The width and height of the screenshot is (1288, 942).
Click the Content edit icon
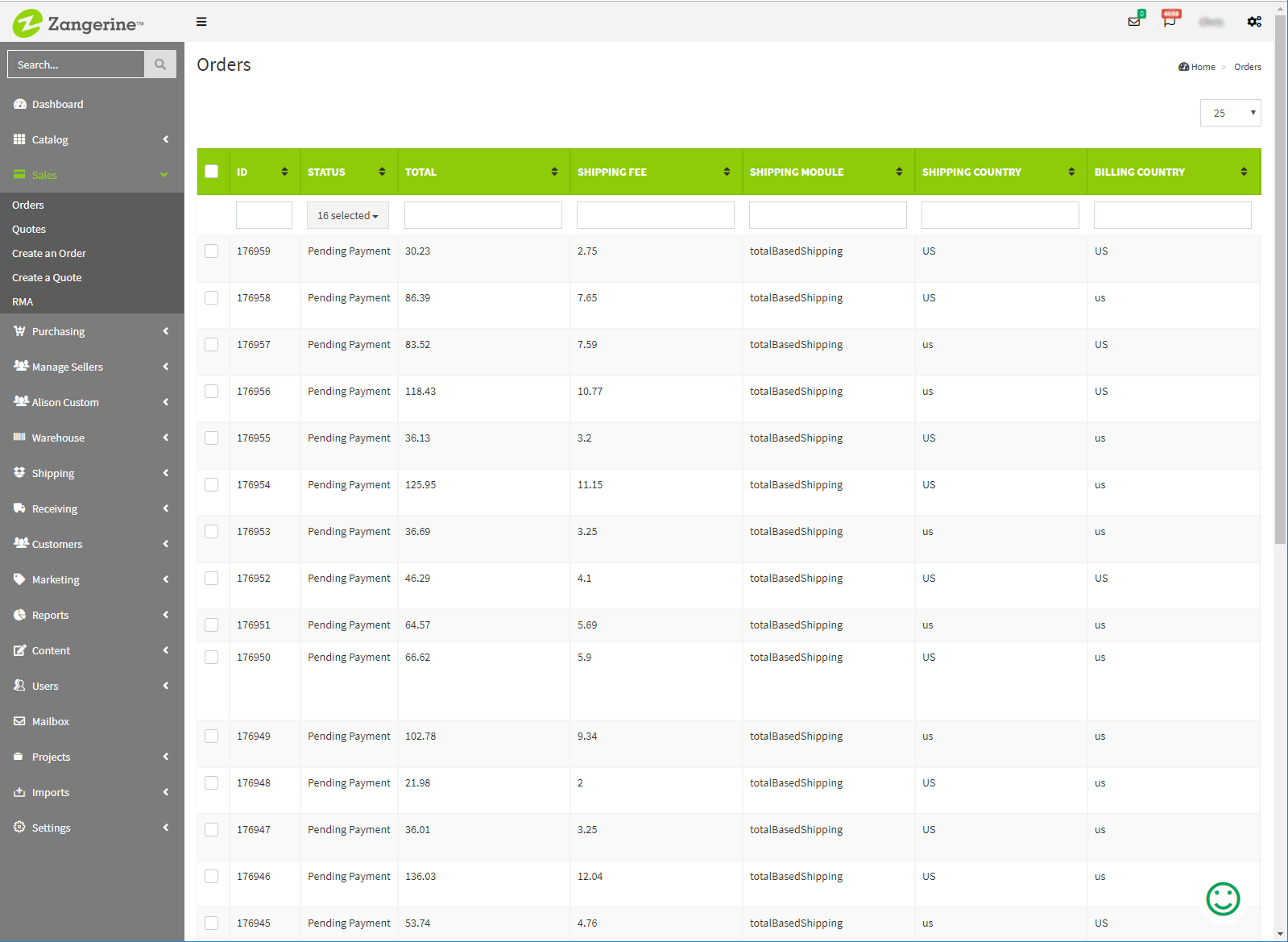19,649
